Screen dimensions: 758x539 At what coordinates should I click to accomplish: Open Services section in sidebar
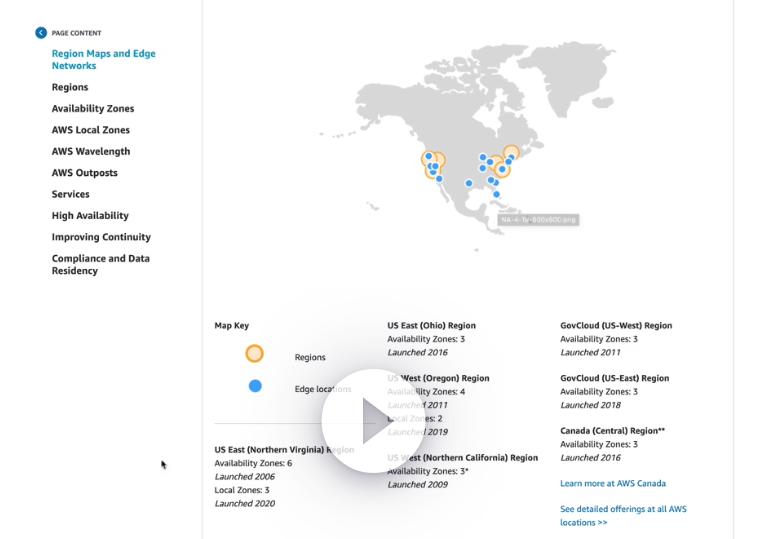click(71, 194)
